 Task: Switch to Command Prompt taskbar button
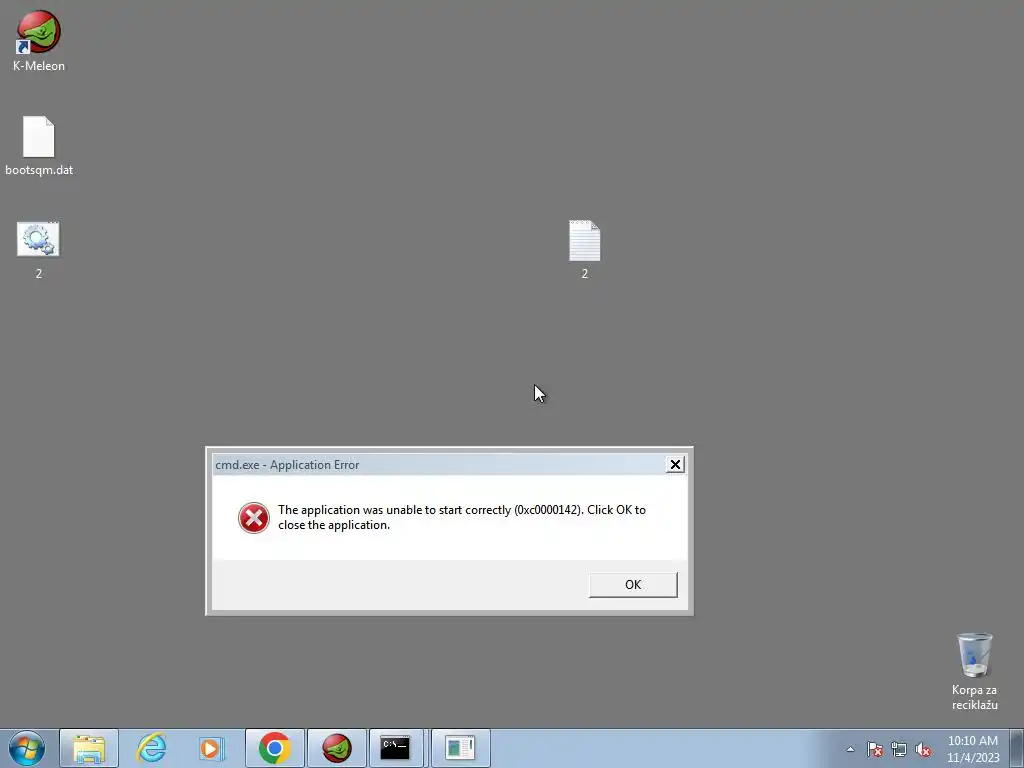click(396, 748)
